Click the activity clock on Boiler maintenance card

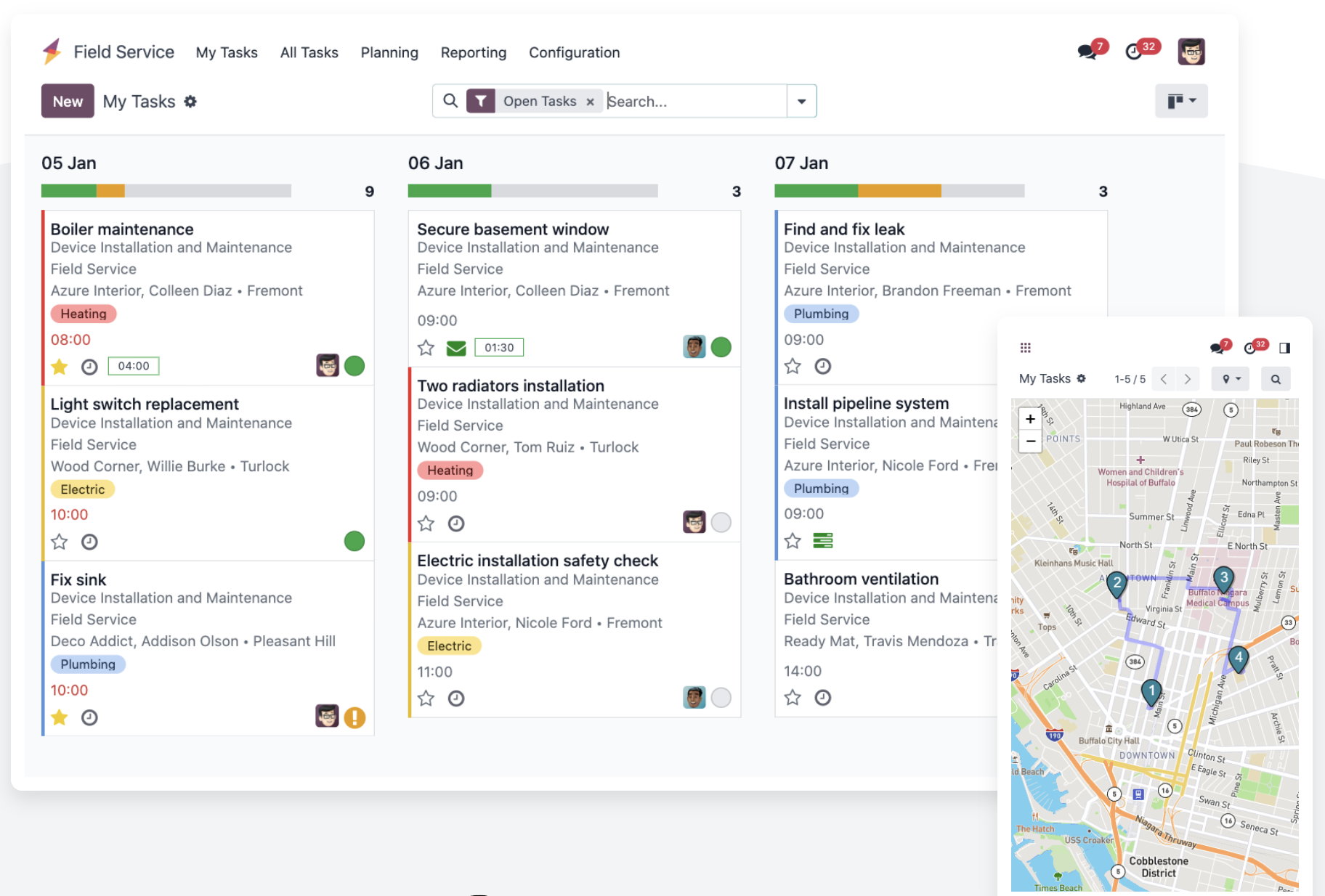(x=89, y=367)
